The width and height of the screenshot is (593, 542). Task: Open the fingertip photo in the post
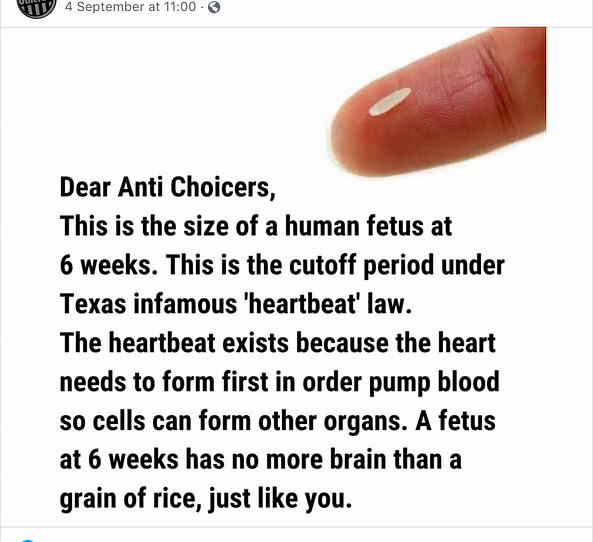[437, 101]
